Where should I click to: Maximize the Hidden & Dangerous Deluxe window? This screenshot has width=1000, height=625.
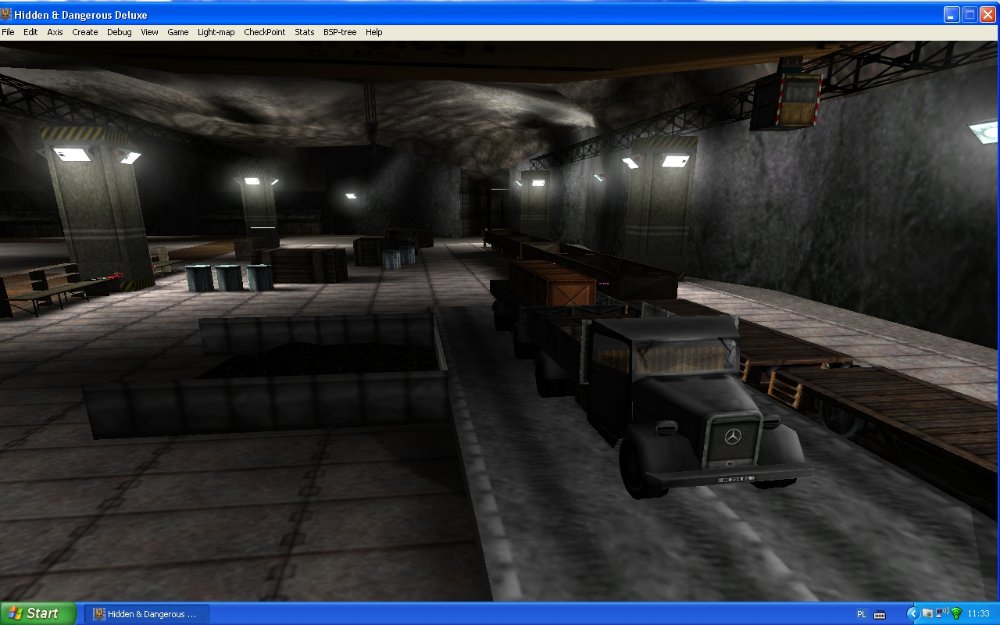(x=969, y=15)
